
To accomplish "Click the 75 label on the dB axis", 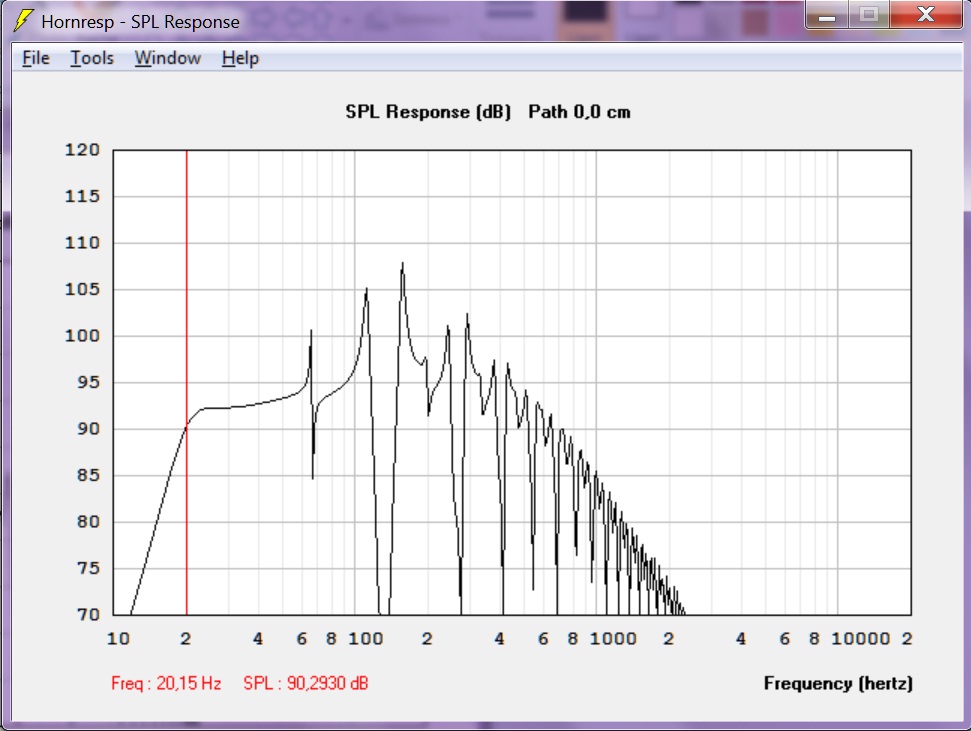I will pos(89,568).
